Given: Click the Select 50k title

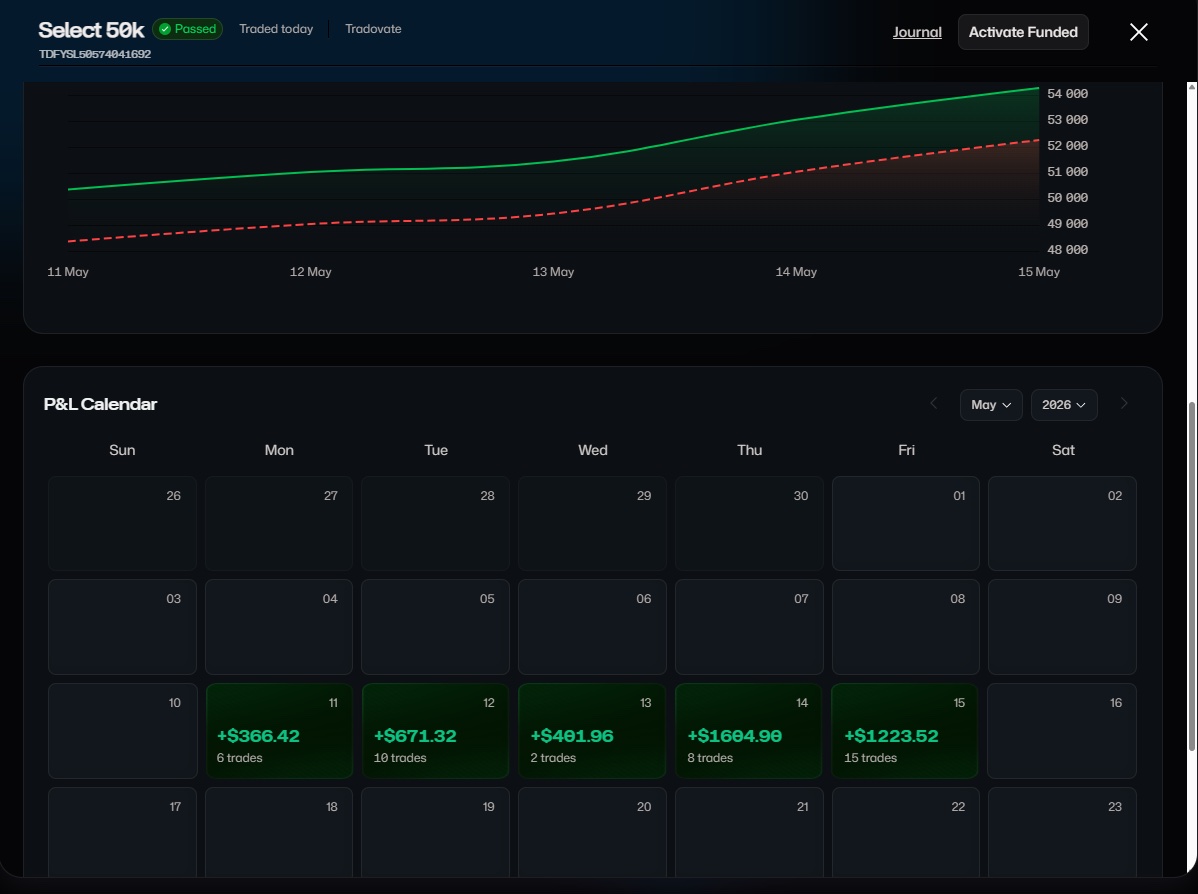Looking at the screenshot, I should click(91, 30).
